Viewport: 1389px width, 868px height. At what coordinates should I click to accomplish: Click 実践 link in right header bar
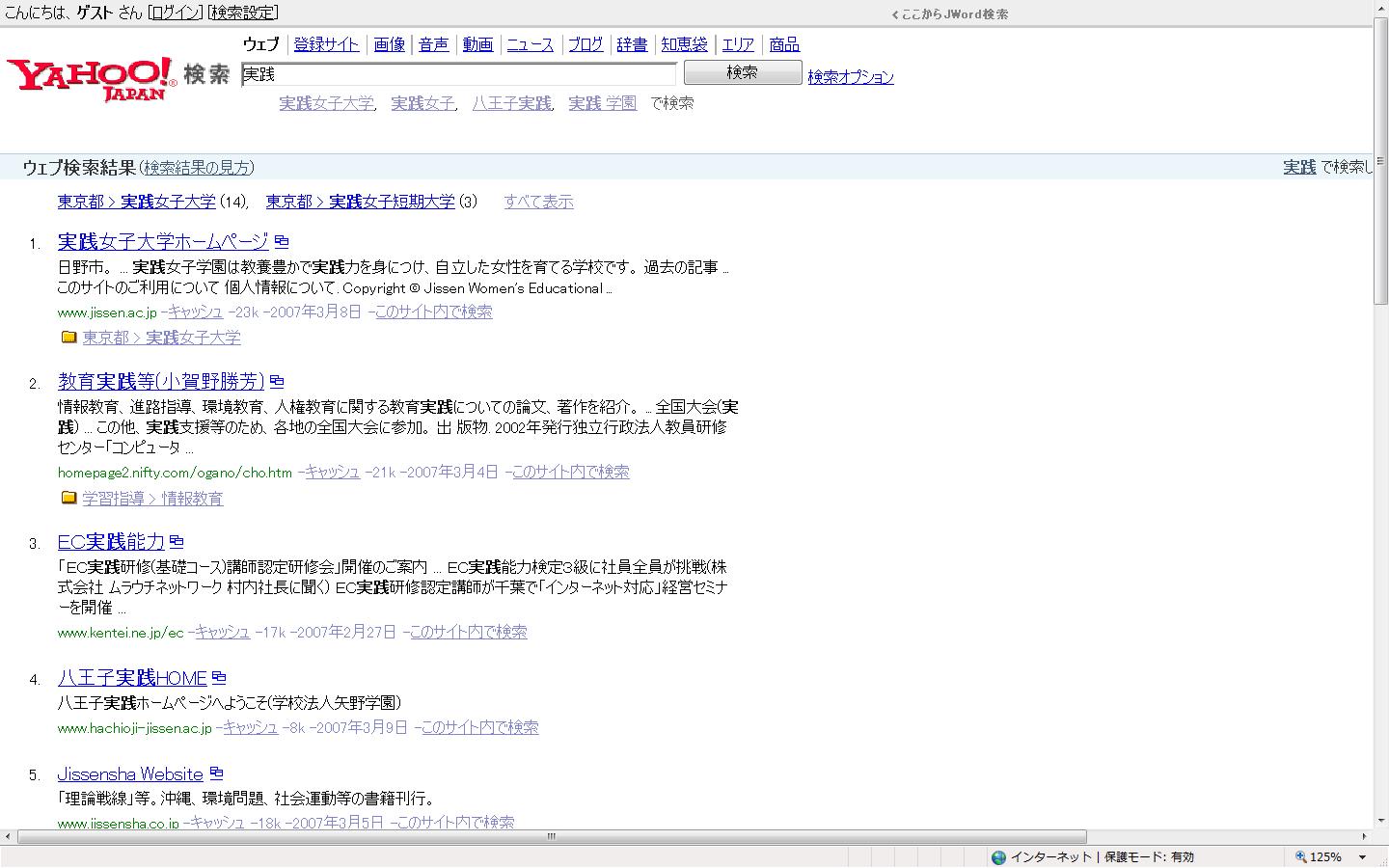[1299, 167]
